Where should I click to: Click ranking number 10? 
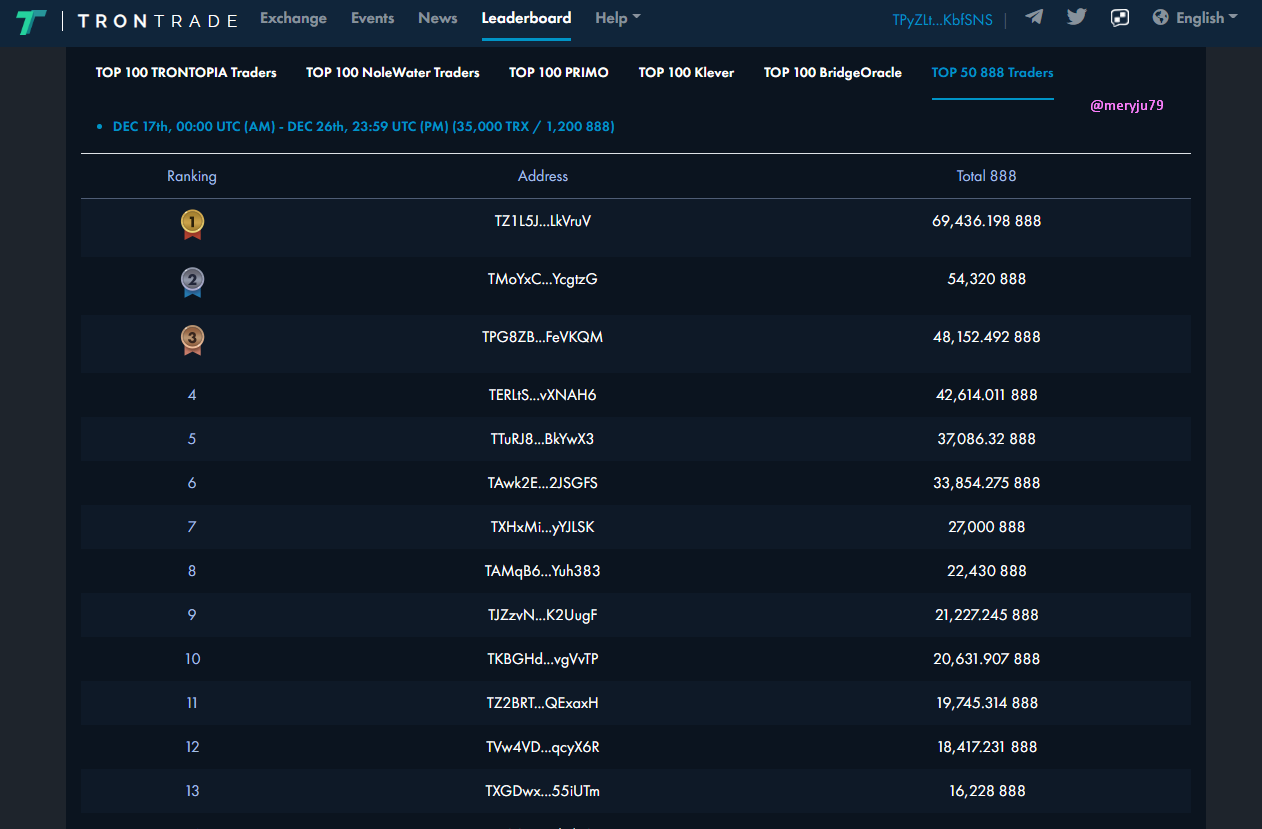[192, 659]
